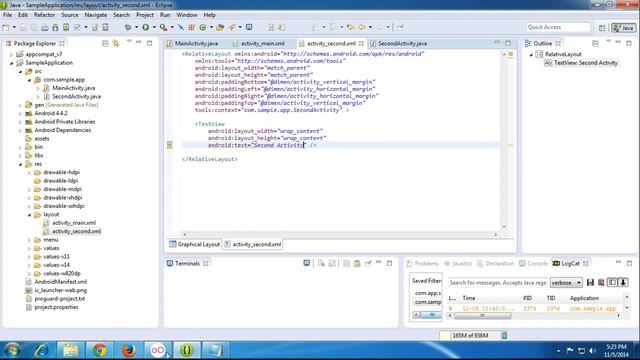Open the Android SDK Manager icon
The image size is (640, 360).
coord(55,27)
